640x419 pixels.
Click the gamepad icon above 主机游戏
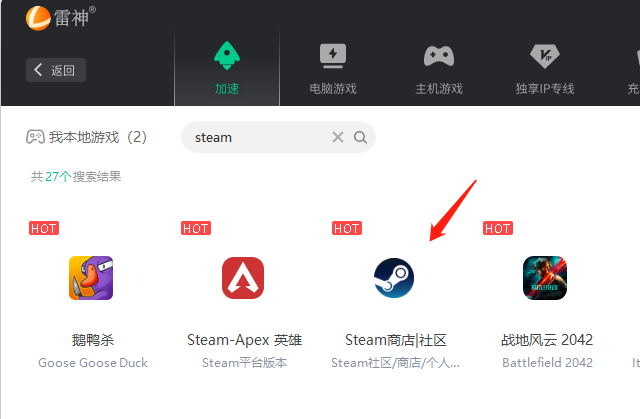tap(439, 56)
